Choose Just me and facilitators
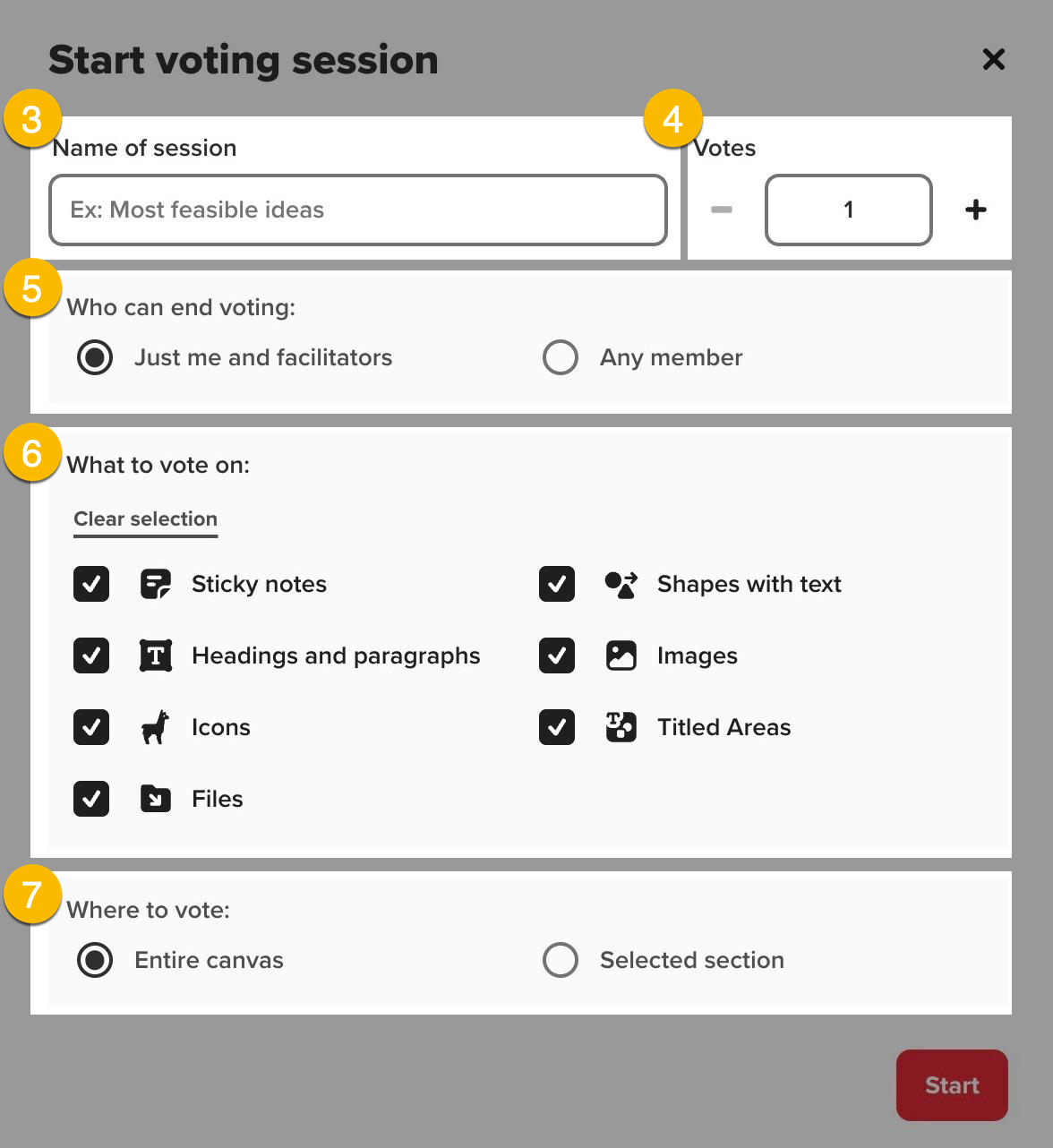The height and width of the screenshot is (1148, 1053). point(94,357)
